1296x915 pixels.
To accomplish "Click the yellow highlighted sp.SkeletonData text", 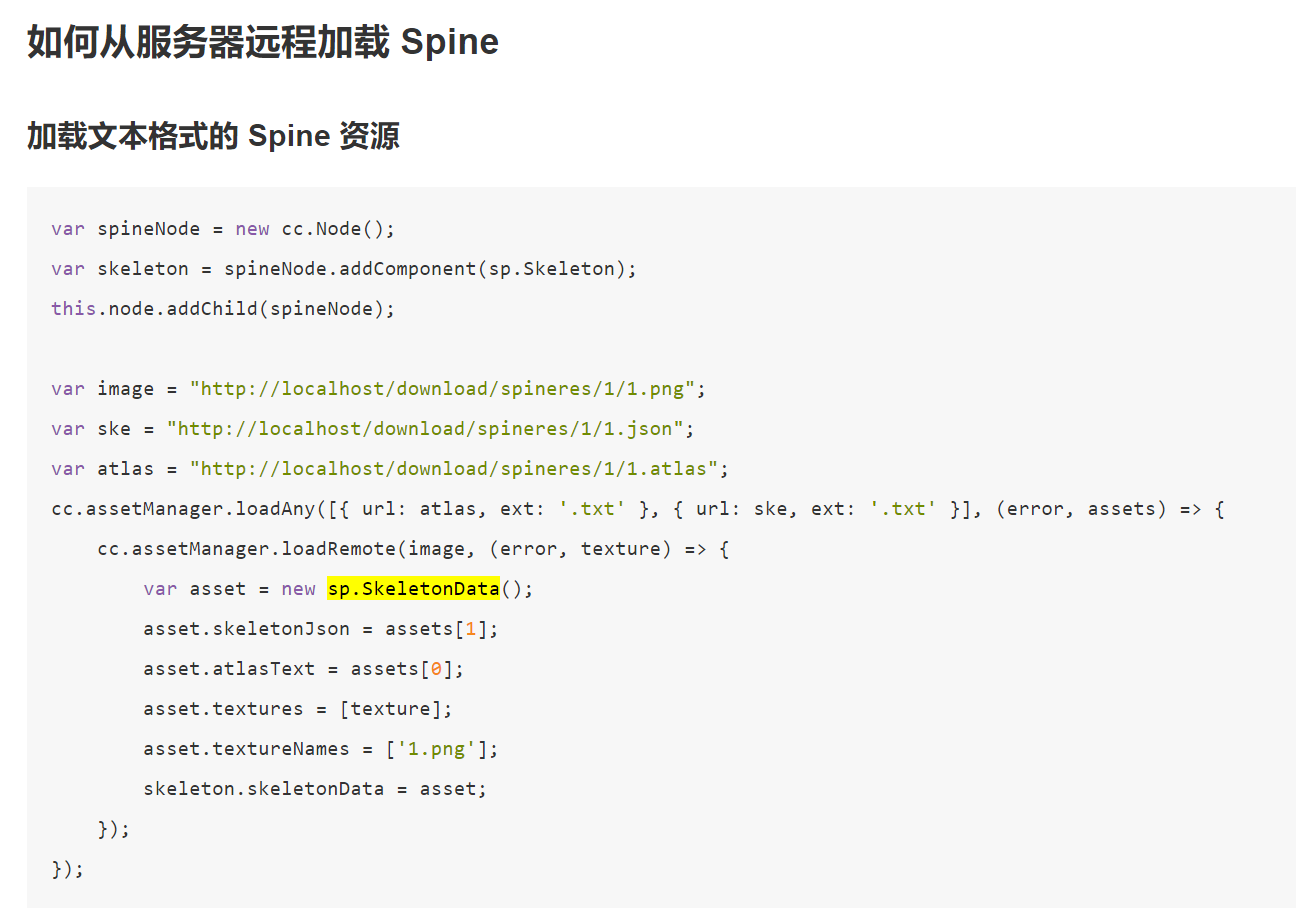I will tap(413, 589).
